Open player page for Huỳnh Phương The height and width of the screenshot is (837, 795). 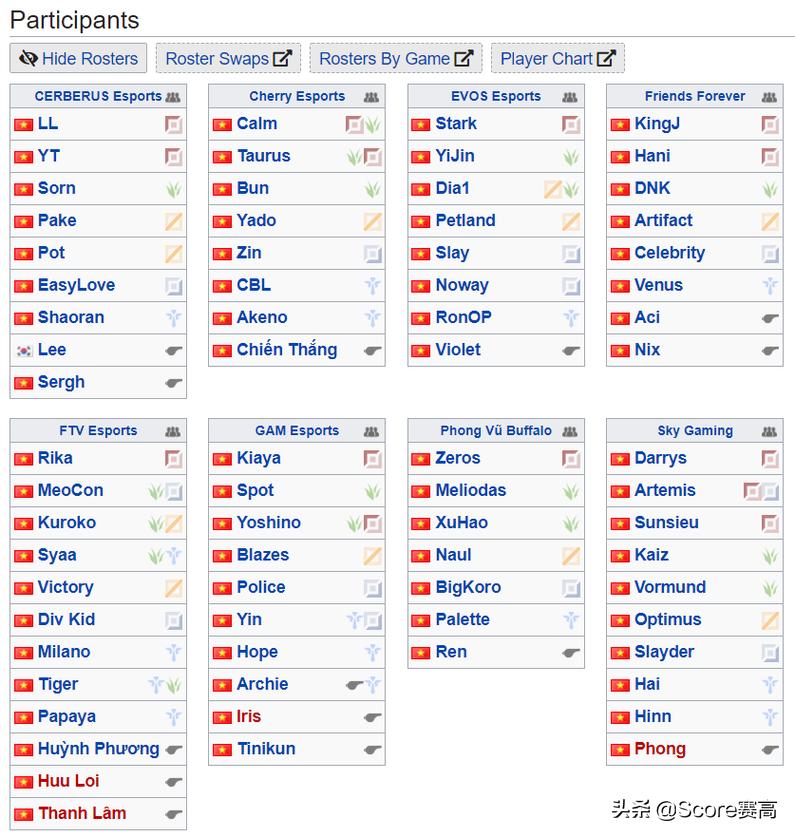pyautogui.click(x=98, y=748)
